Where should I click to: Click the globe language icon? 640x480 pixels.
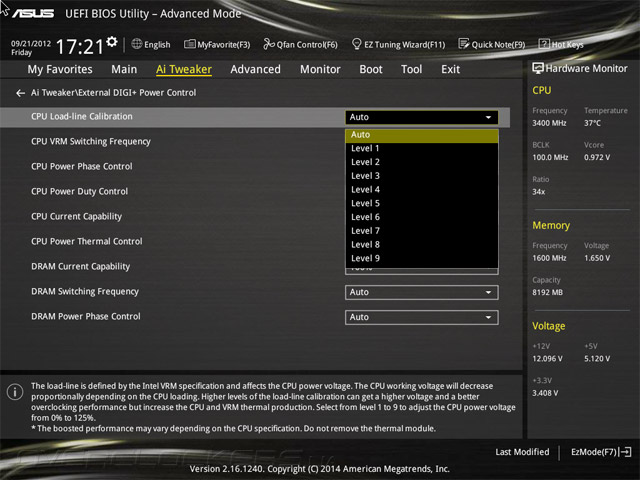click(137, 44)
